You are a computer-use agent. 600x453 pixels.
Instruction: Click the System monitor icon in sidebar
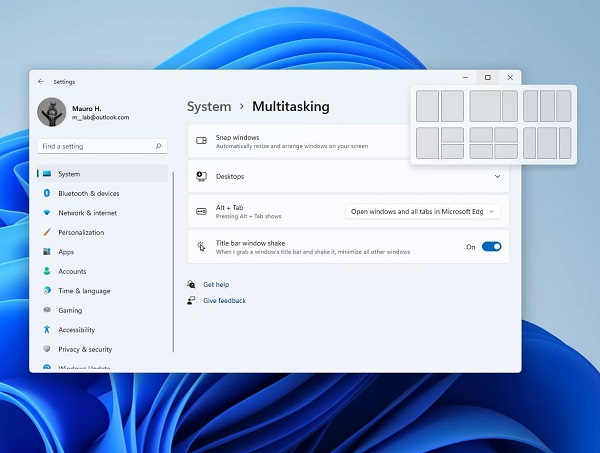[x=47, y=174]
